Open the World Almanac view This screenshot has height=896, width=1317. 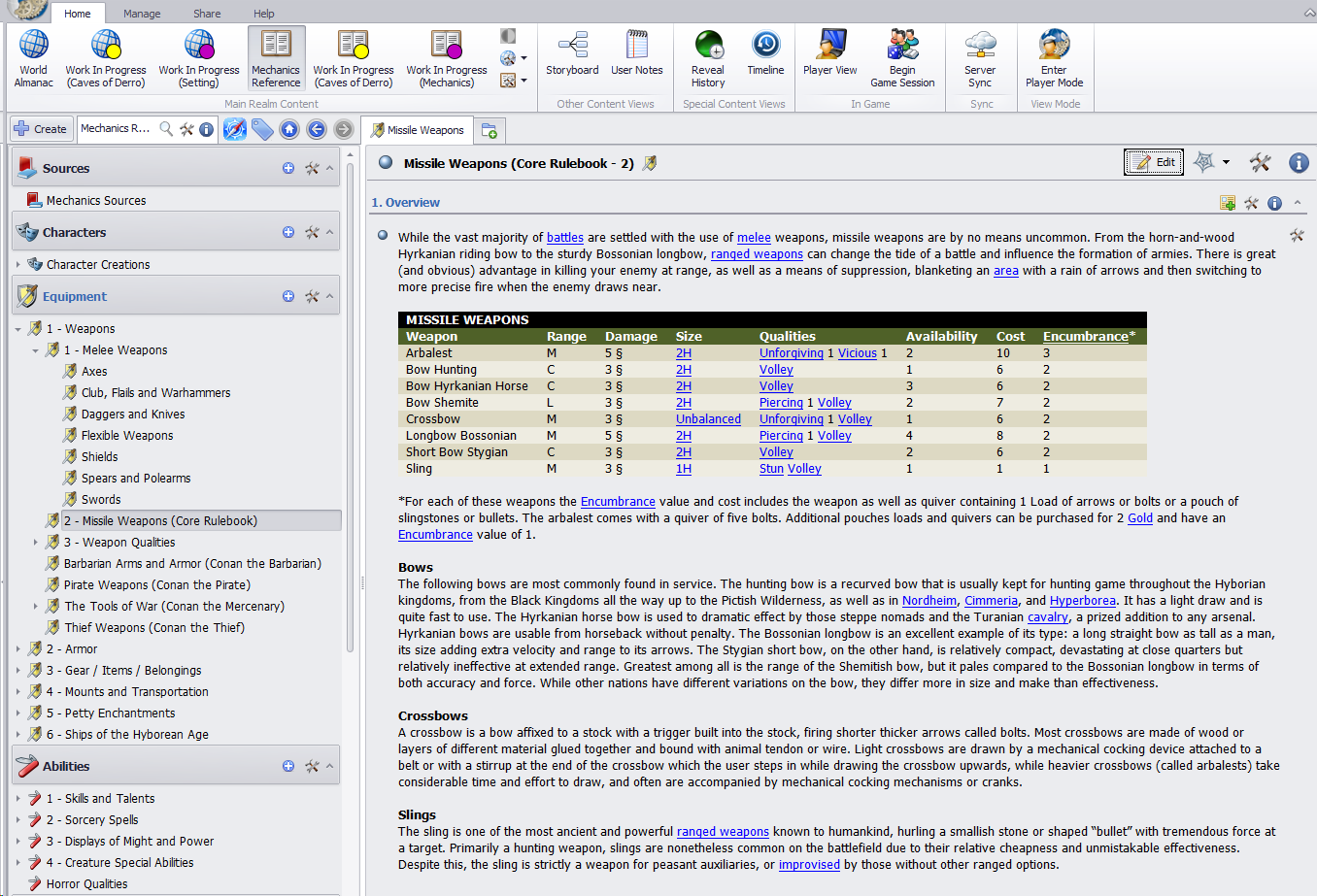(x=33, y=58)
